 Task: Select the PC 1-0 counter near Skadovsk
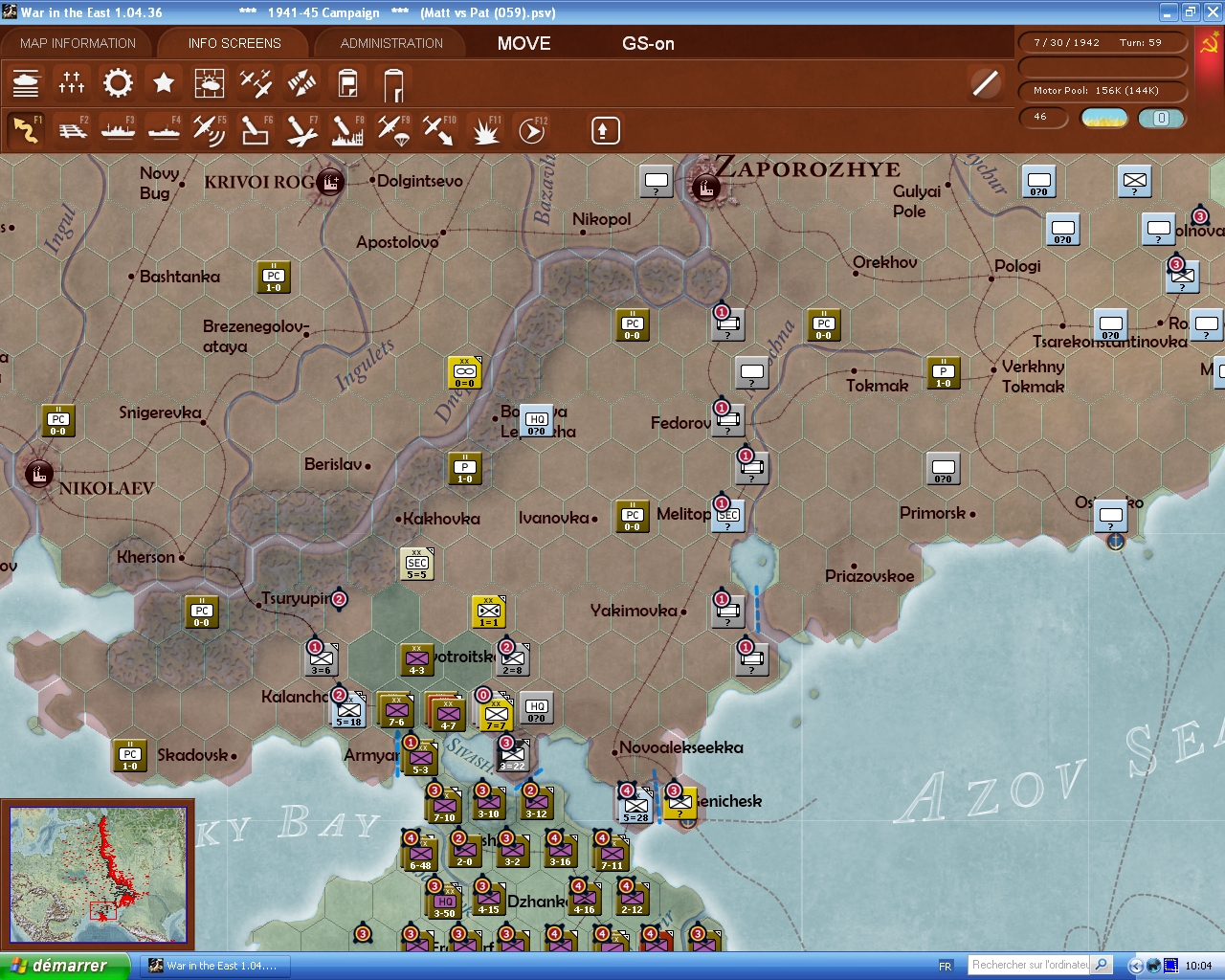(130, 755)
